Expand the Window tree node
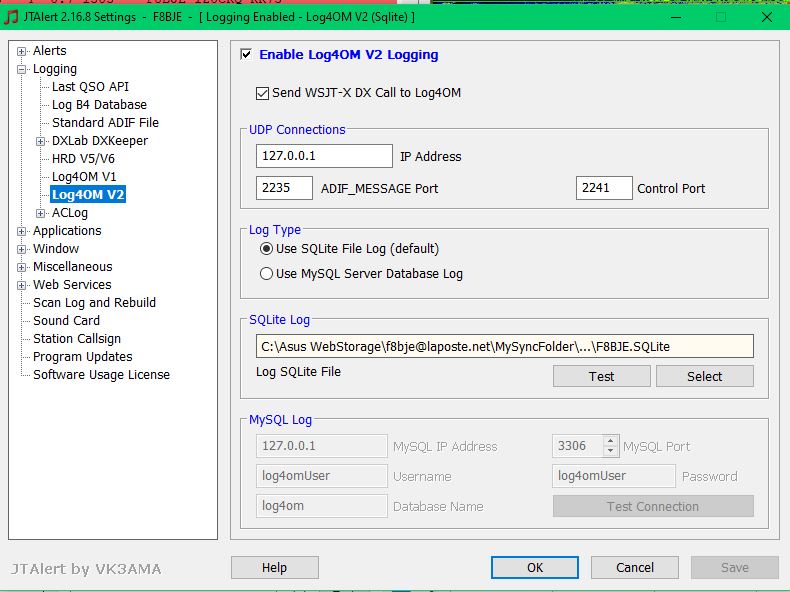This screenshot has width=790, height=592. [21, 249]
